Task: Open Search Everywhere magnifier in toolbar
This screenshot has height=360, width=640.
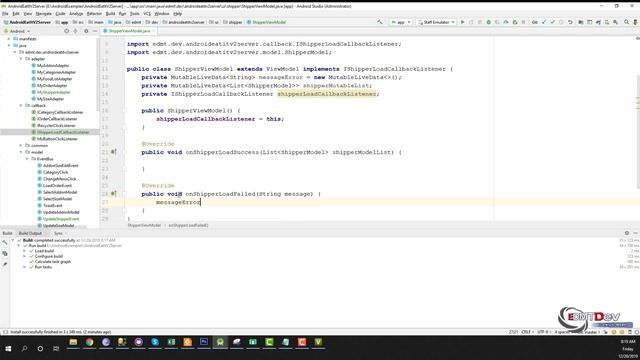Action: pyautogui.click(x=627, y=22)
